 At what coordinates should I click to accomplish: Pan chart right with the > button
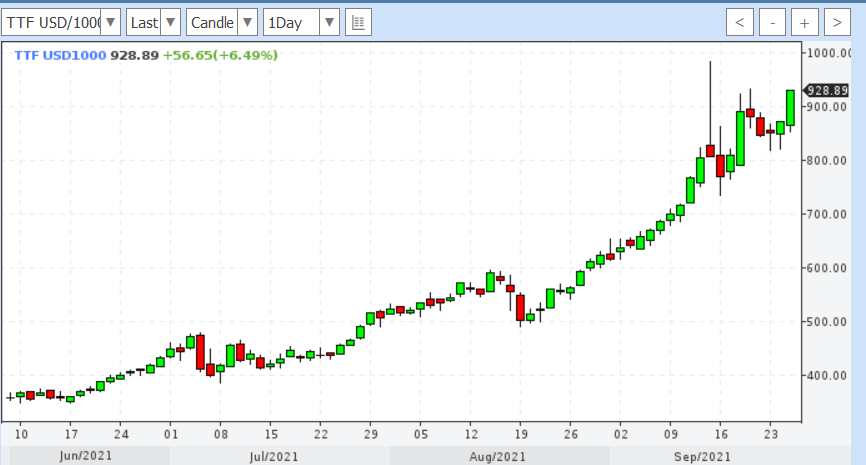(x=837, y=23)
